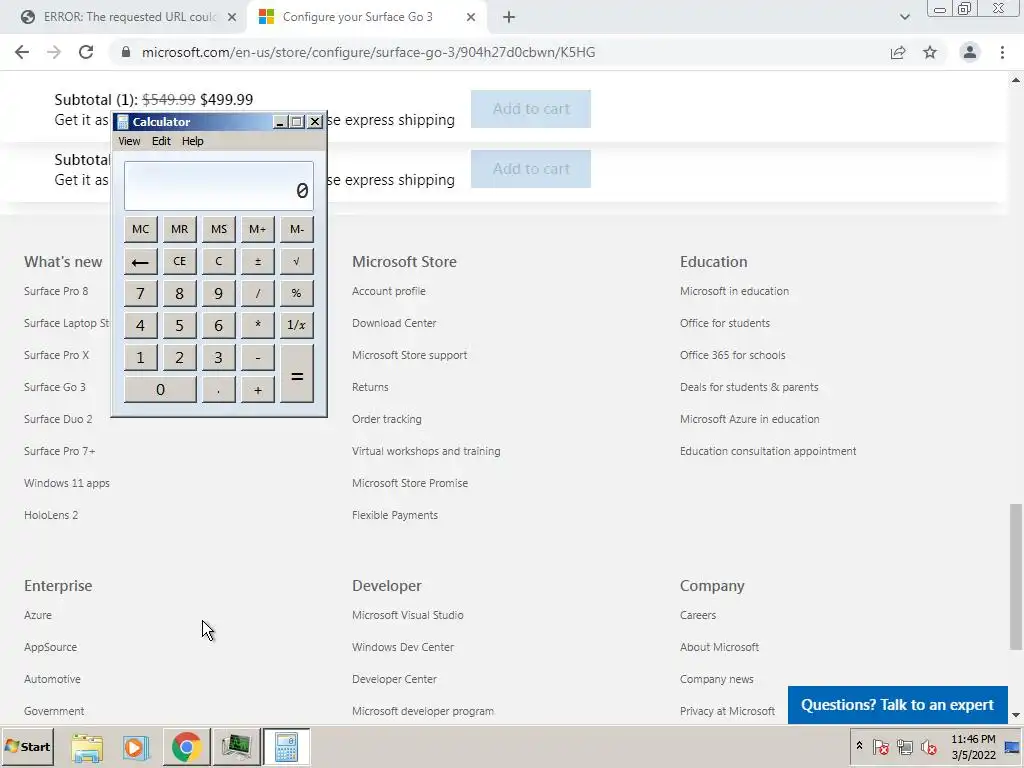
Task: Click the Calculator percent key
Action: pyautogui.click(x=297, y=293)
